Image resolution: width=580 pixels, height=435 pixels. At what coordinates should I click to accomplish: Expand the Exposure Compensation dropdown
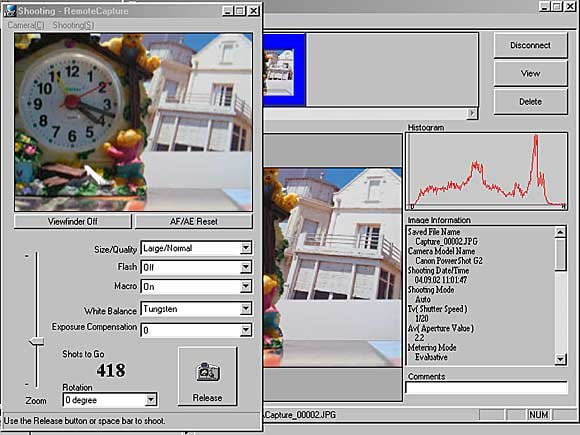pos(246,330)
